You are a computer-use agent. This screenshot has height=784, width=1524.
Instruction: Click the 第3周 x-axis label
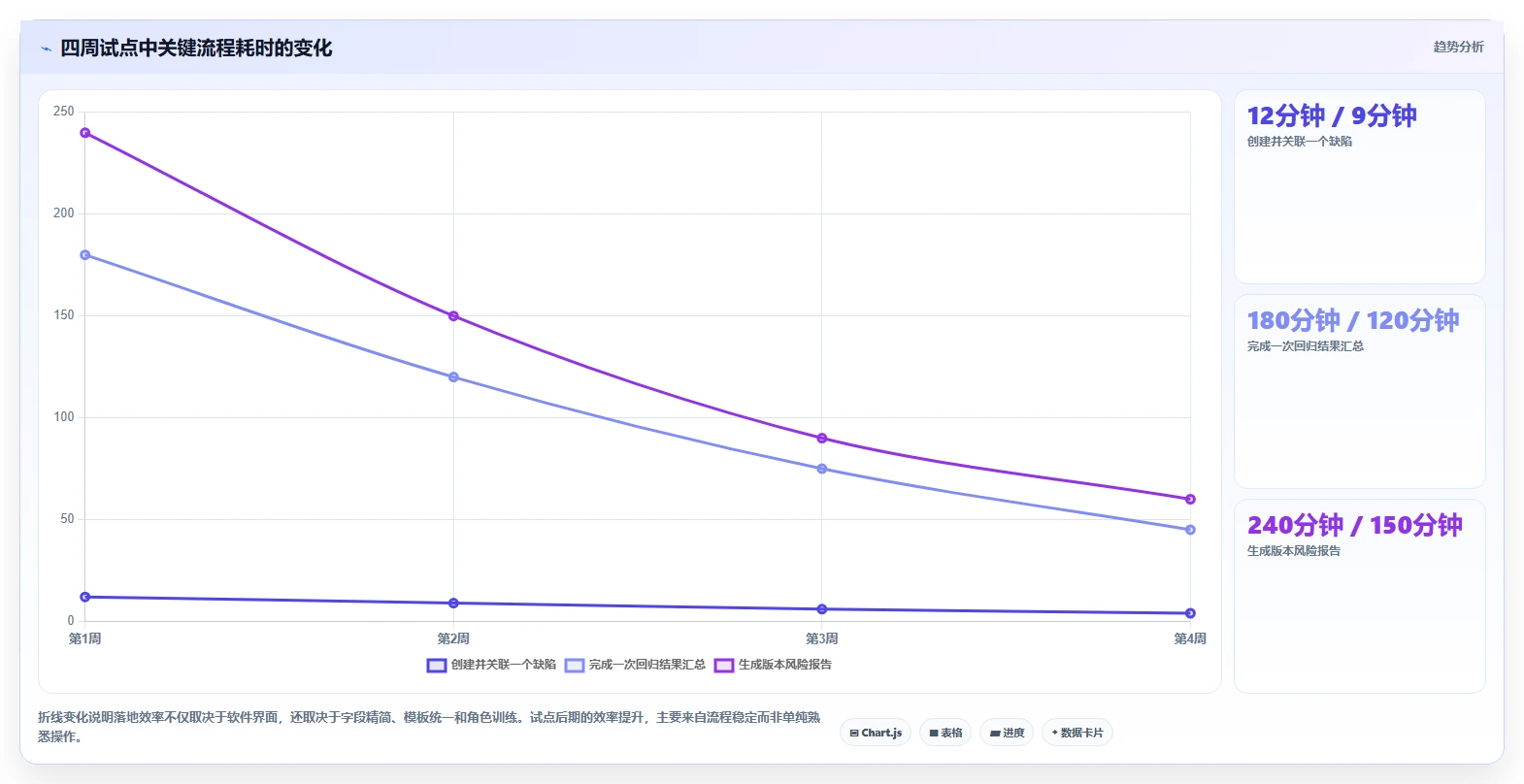pyautogui.click(x=822, y=638)
